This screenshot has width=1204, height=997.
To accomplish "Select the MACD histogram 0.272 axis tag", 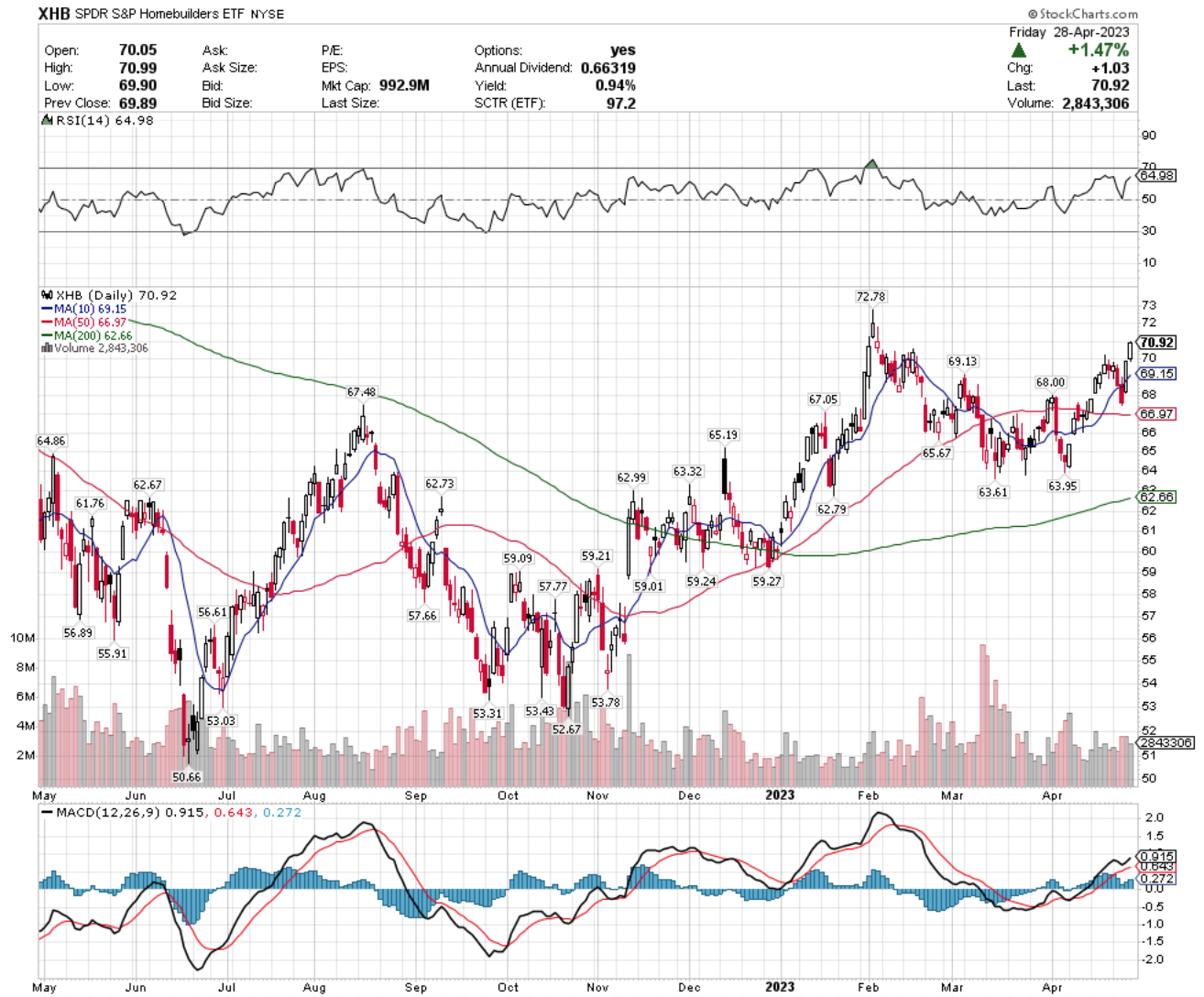I will tap(1156, 878).
